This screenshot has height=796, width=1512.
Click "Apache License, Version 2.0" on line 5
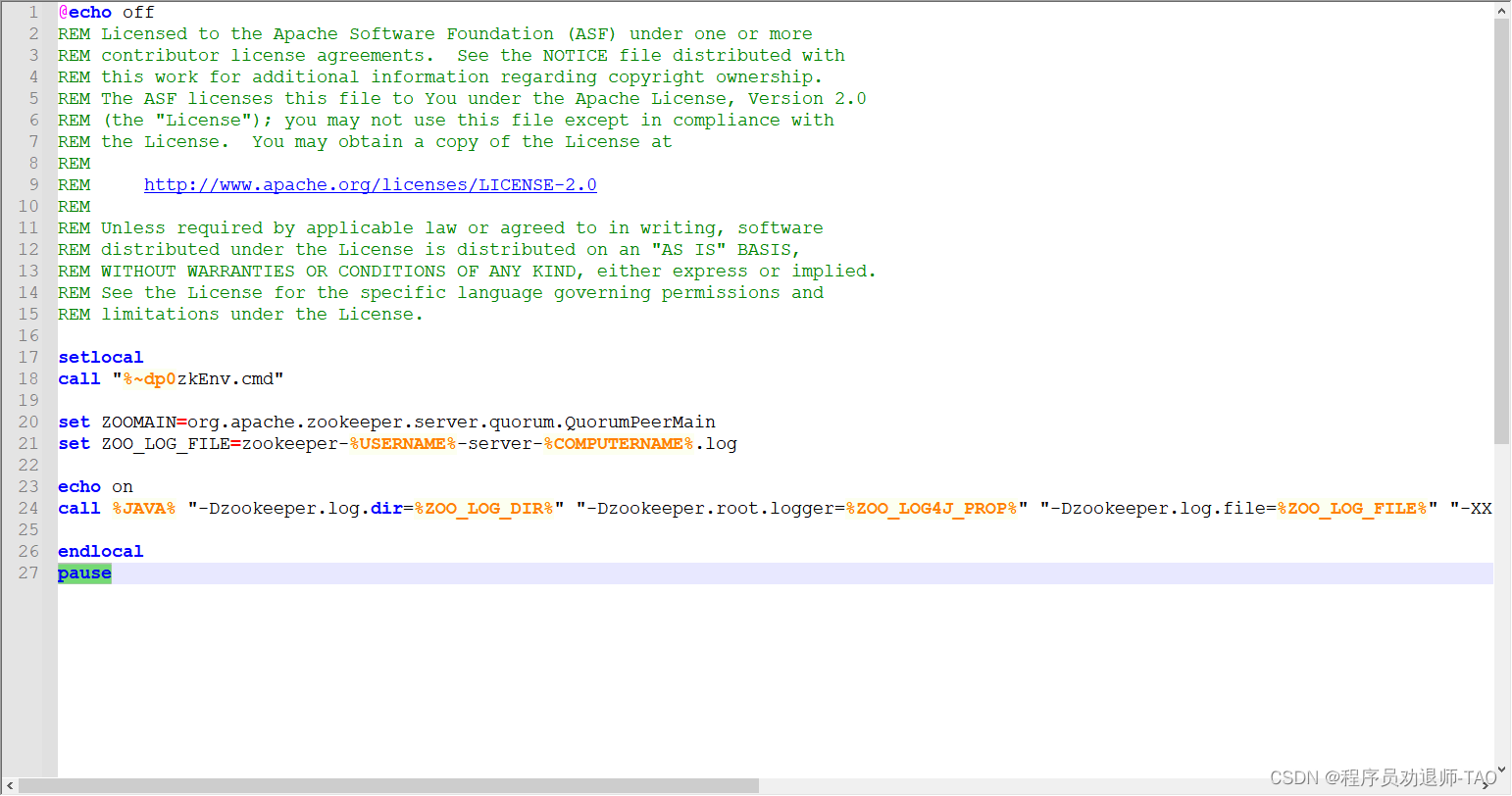(x=721, y=98)
